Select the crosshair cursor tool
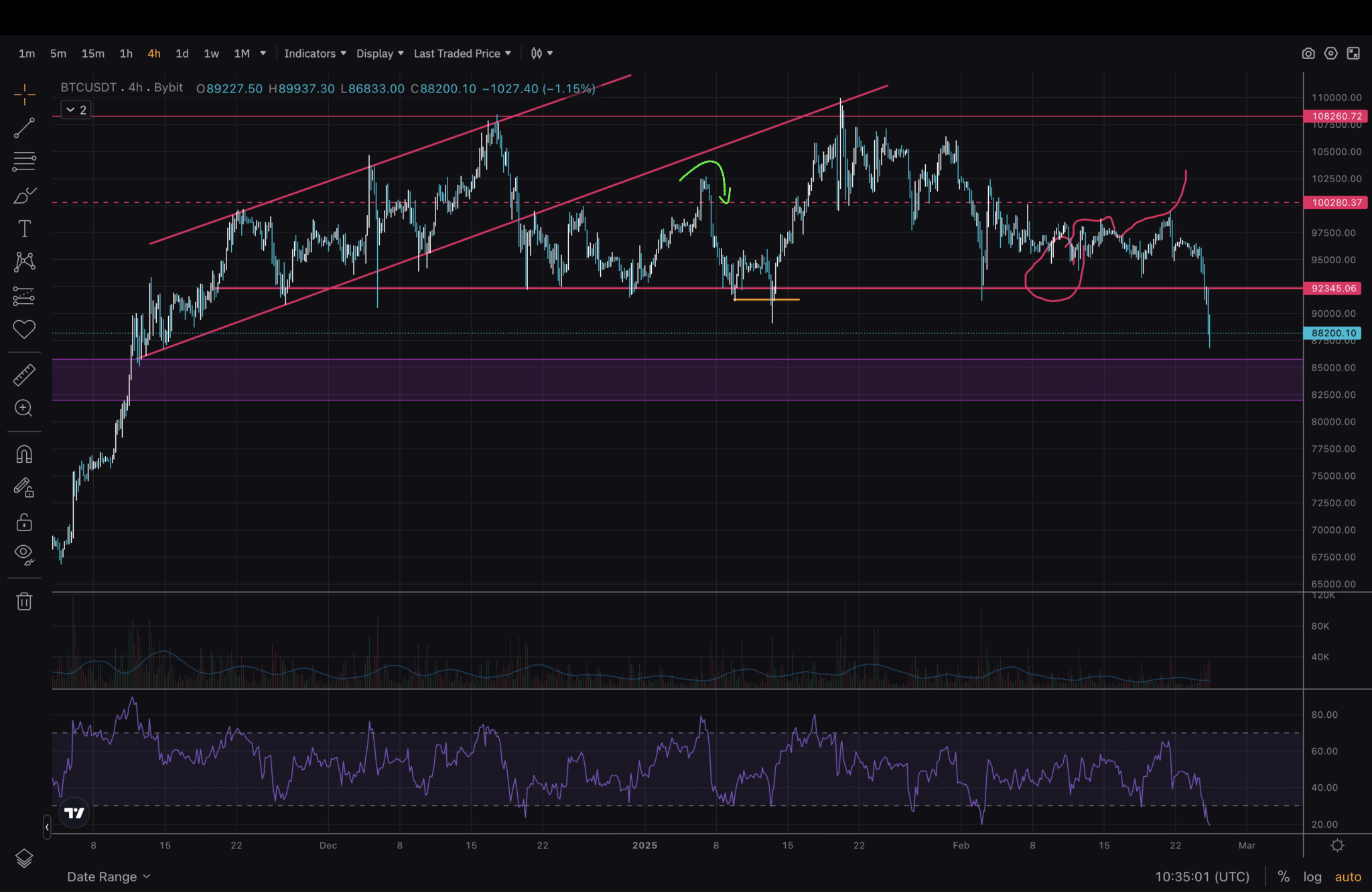 pos(24,95)
